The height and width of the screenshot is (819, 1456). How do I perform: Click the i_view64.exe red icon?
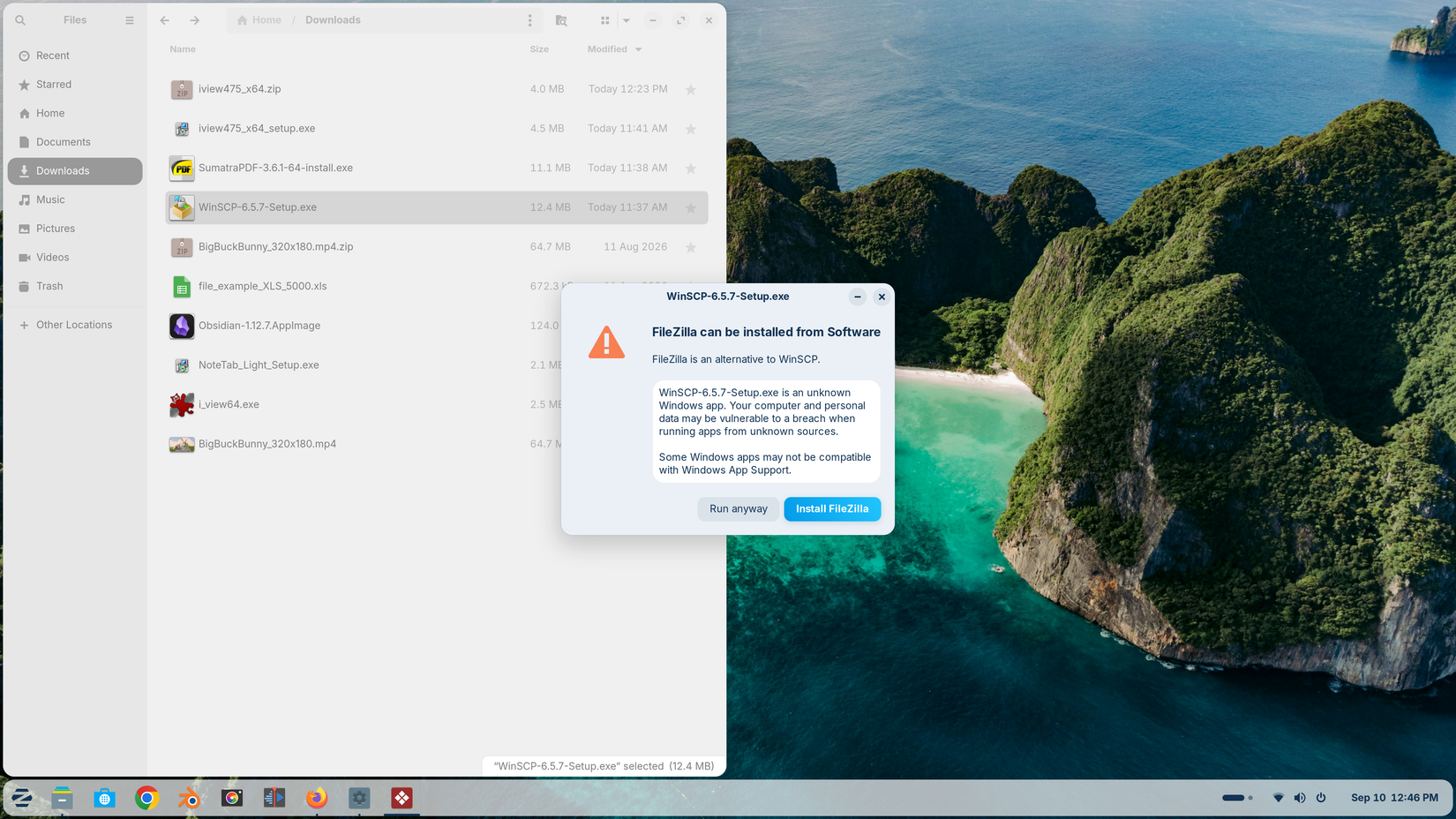tap(182, 405)
